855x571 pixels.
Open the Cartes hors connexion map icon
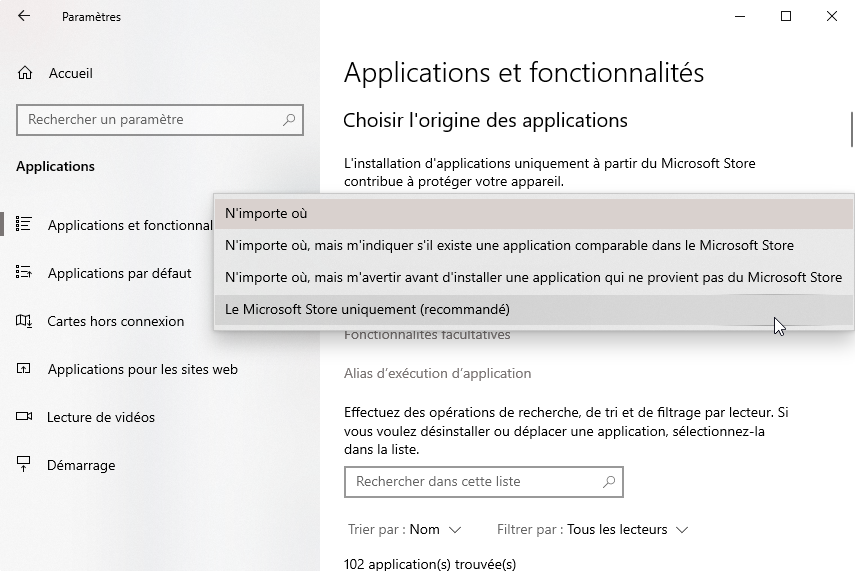[x=25, y=321]
